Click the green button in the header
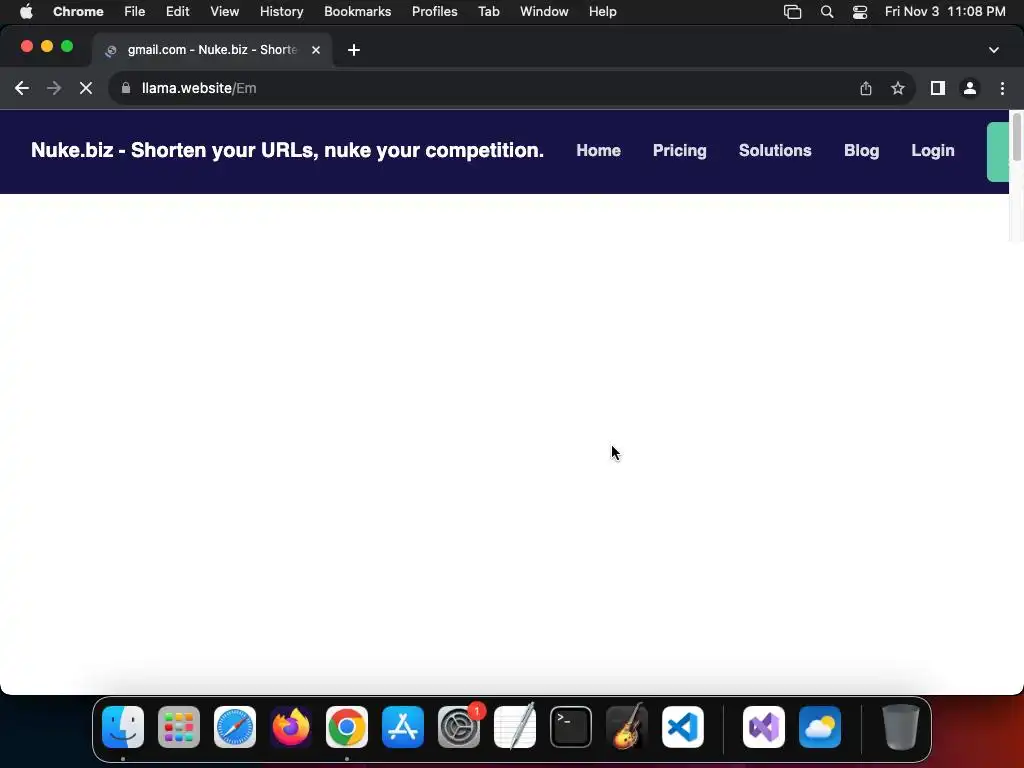This screenshot has height=768, width=1024. [998, 152]
